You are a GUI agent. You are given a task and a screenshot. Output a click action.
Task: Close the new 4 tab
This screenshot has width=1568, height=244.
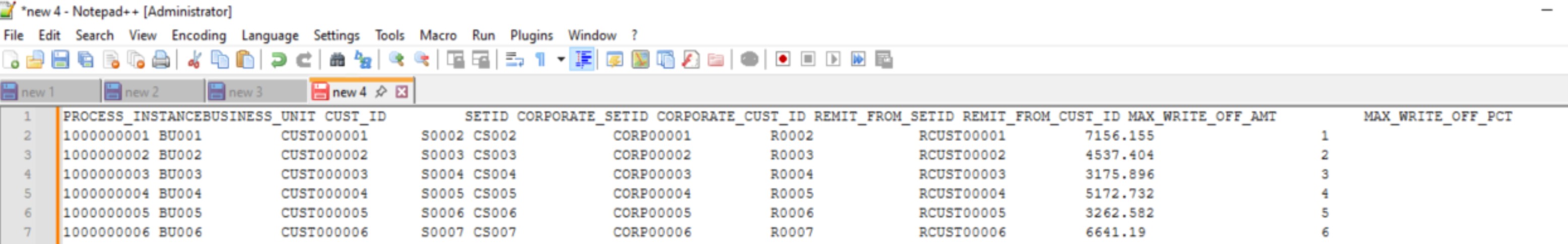[402, 92]
